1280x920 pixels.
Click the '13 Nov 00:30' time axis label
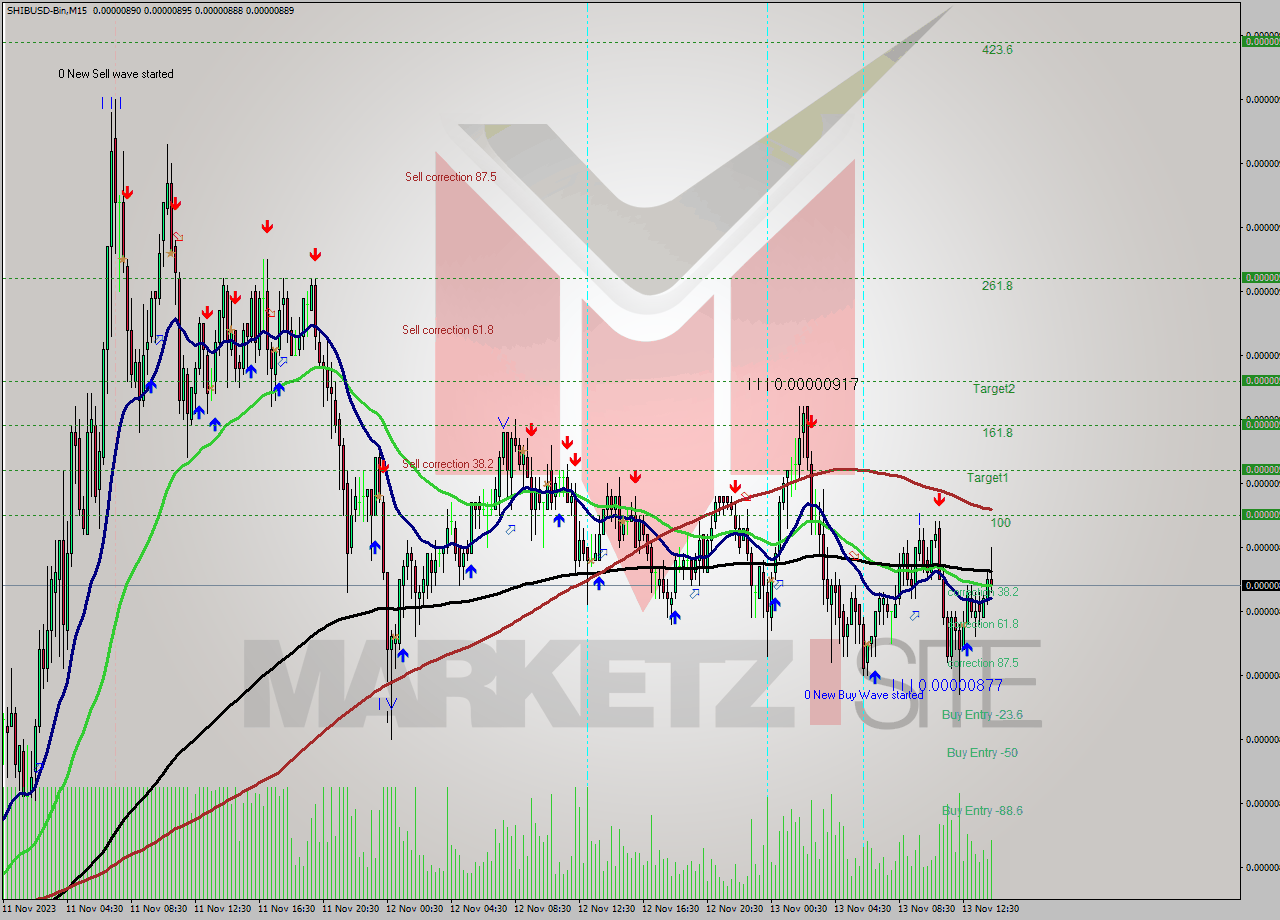tap(798, 909)
